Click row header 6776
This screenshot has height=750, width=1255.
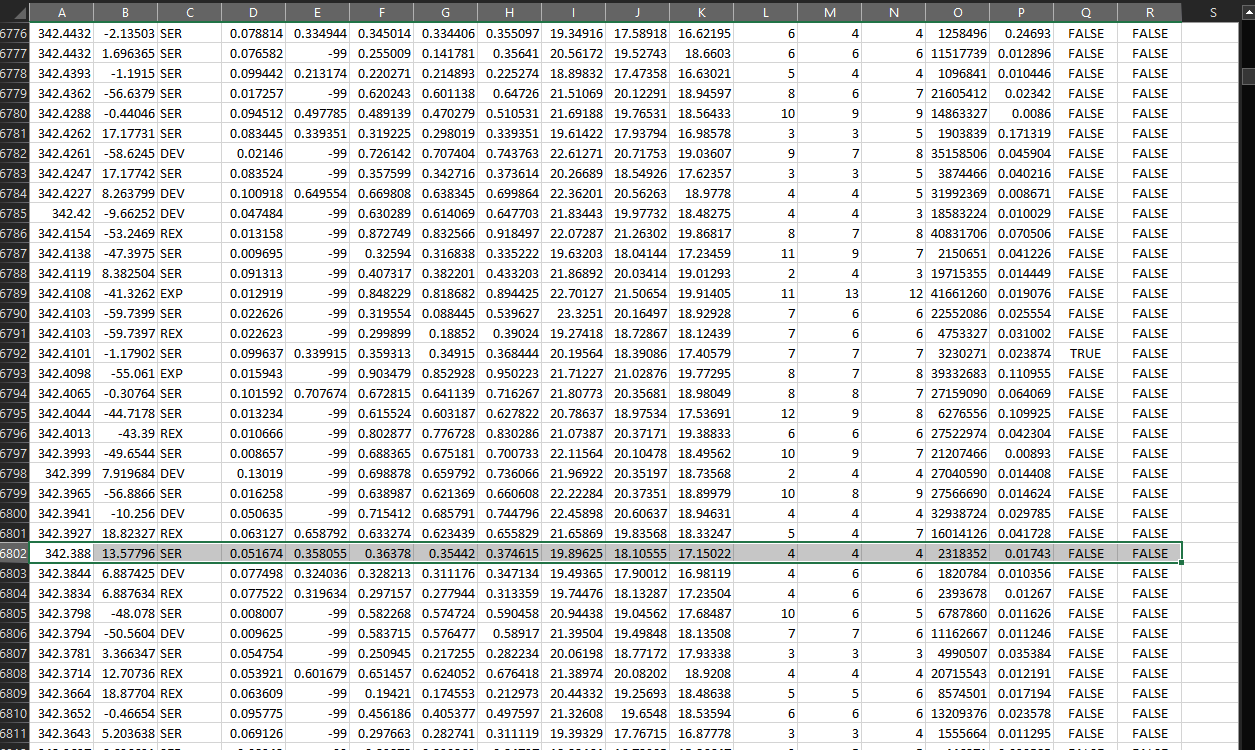tap(14, 33)
